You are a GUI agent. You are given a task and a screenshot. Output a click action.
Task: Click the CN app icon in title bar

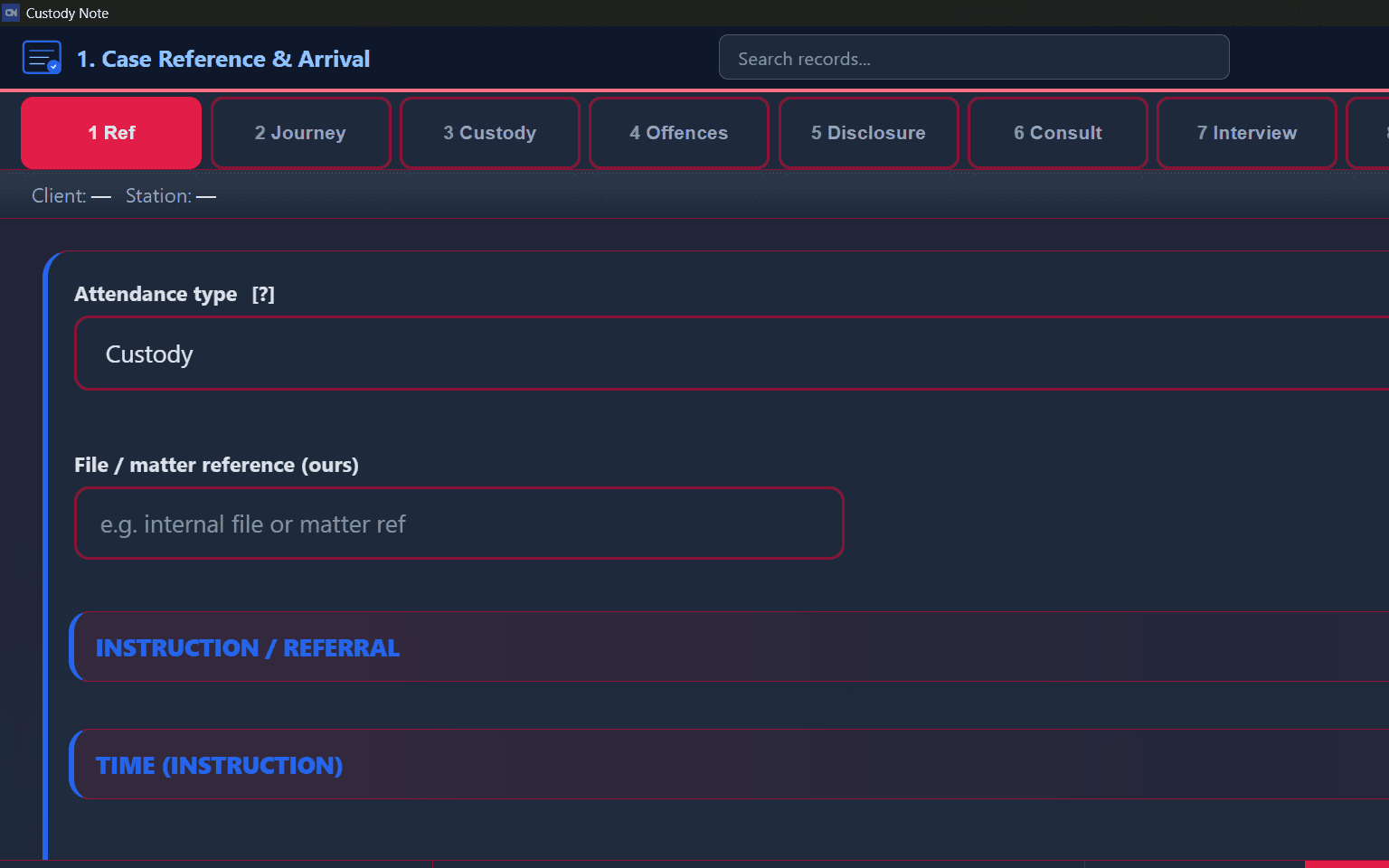(10, 13)
